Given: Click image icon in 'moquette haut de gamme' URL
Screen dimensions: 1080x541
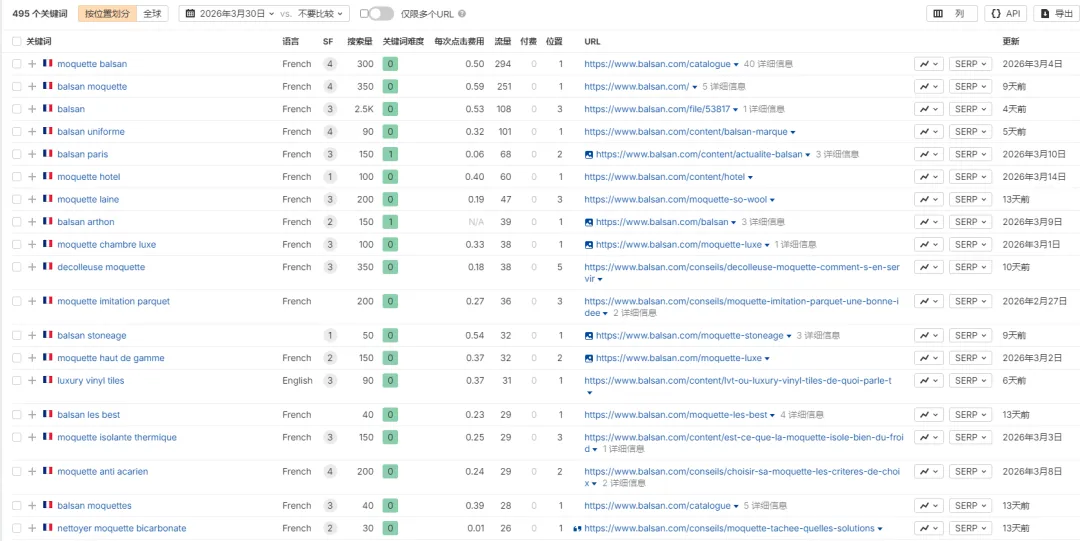Looking at the screenshot, I should [589, 358].
